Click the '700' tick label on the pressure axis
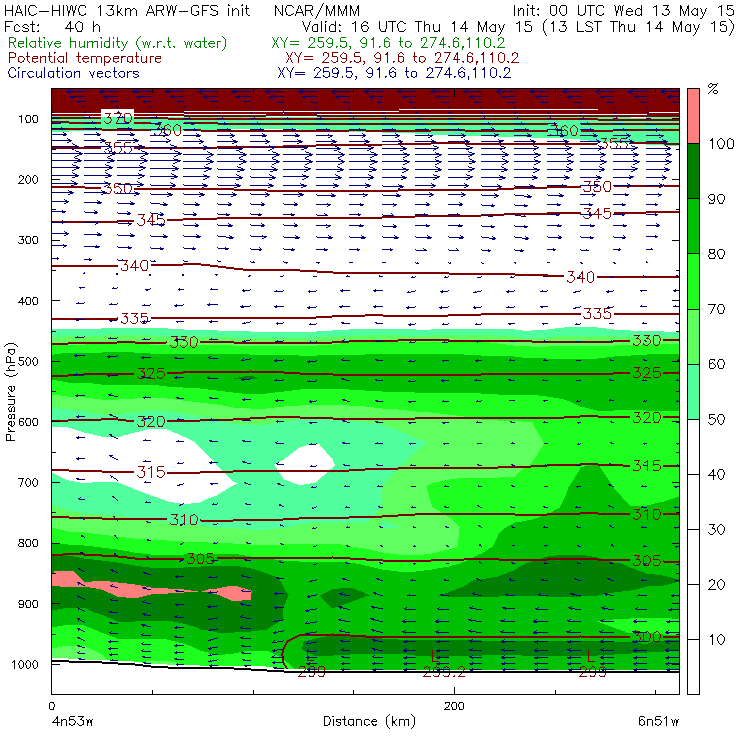 (x=28, y=483)
